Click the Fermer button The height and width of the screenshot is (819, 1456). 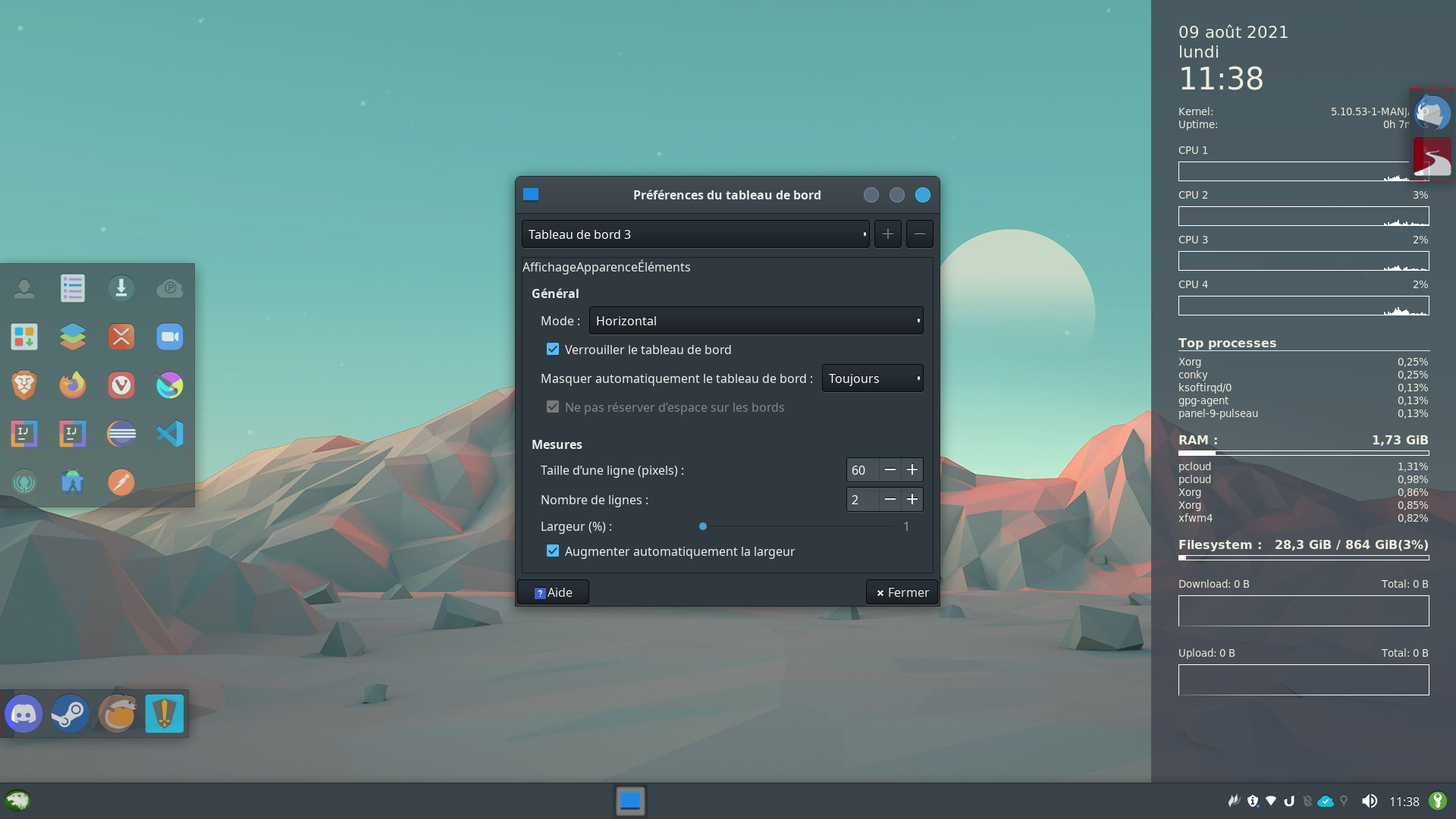pos(902,592)
